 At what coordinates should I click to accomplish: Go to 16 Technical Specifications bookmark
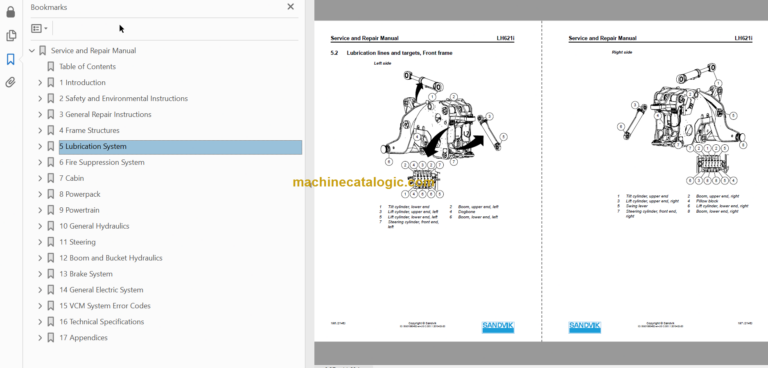pos(102,321)
